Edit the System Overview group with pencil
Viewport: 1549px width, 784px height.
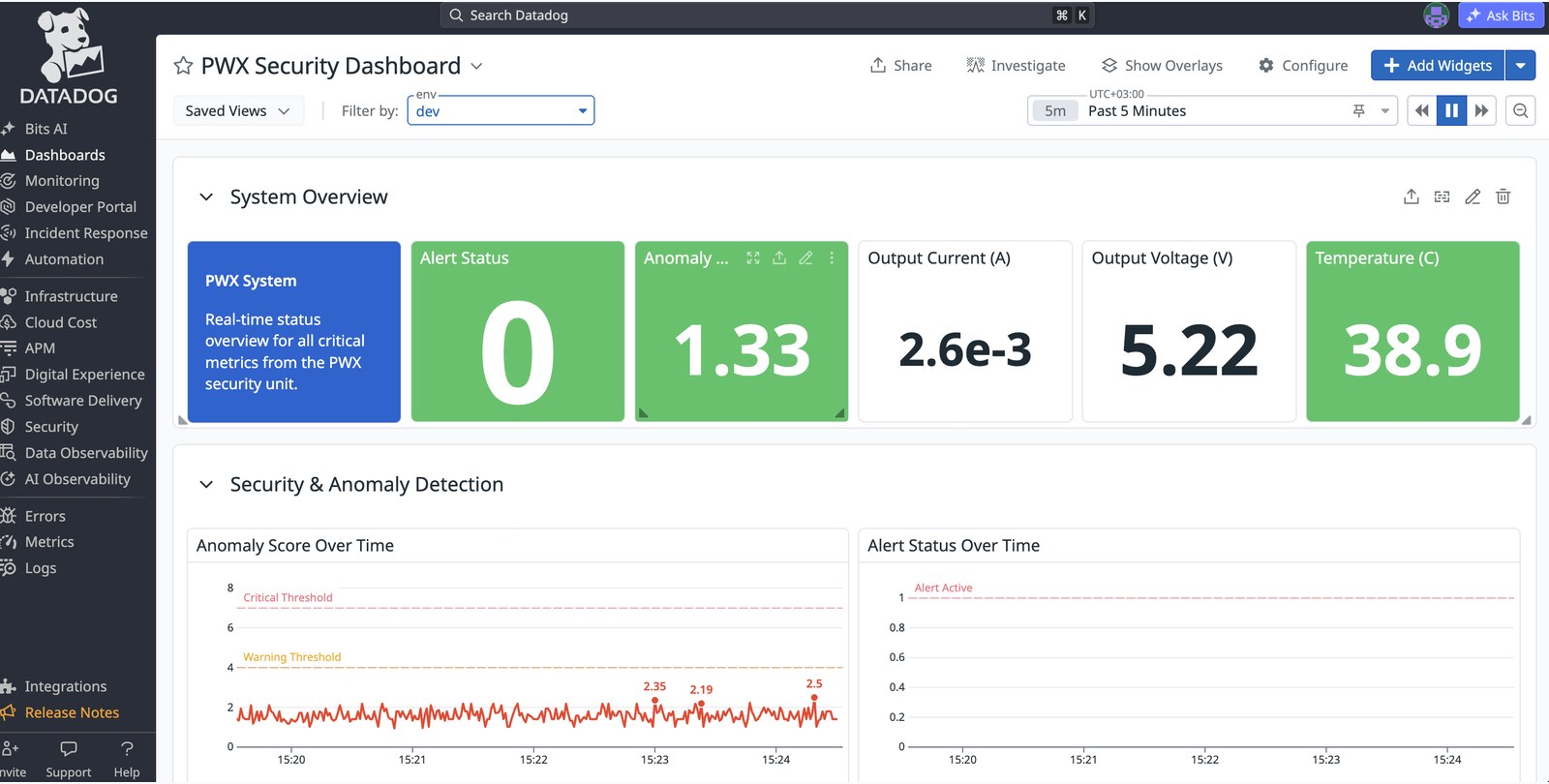(x=1473, y=196)
